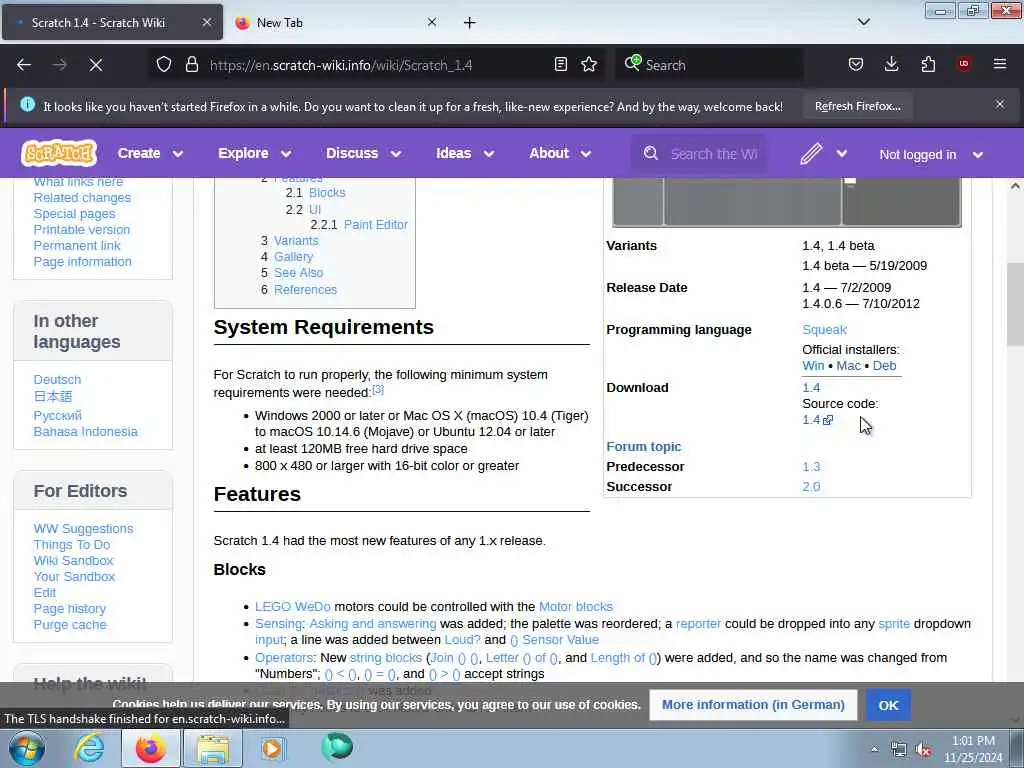
Task: Stop page loading with the X button
Action: click(96, 65)
